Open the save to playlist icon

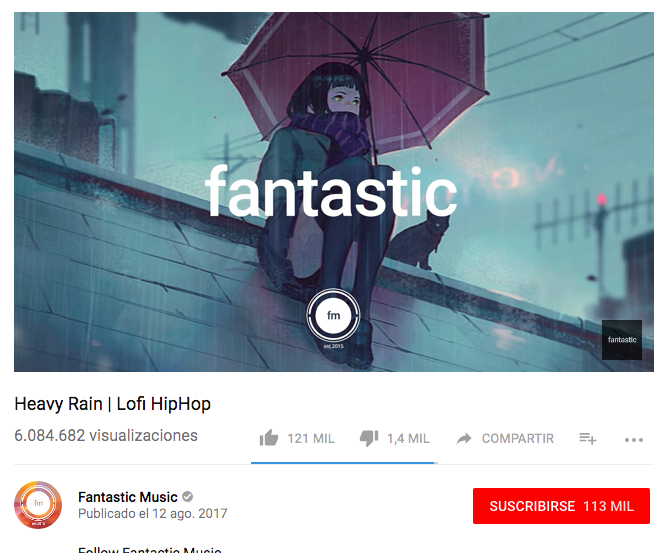pos(587,438)
